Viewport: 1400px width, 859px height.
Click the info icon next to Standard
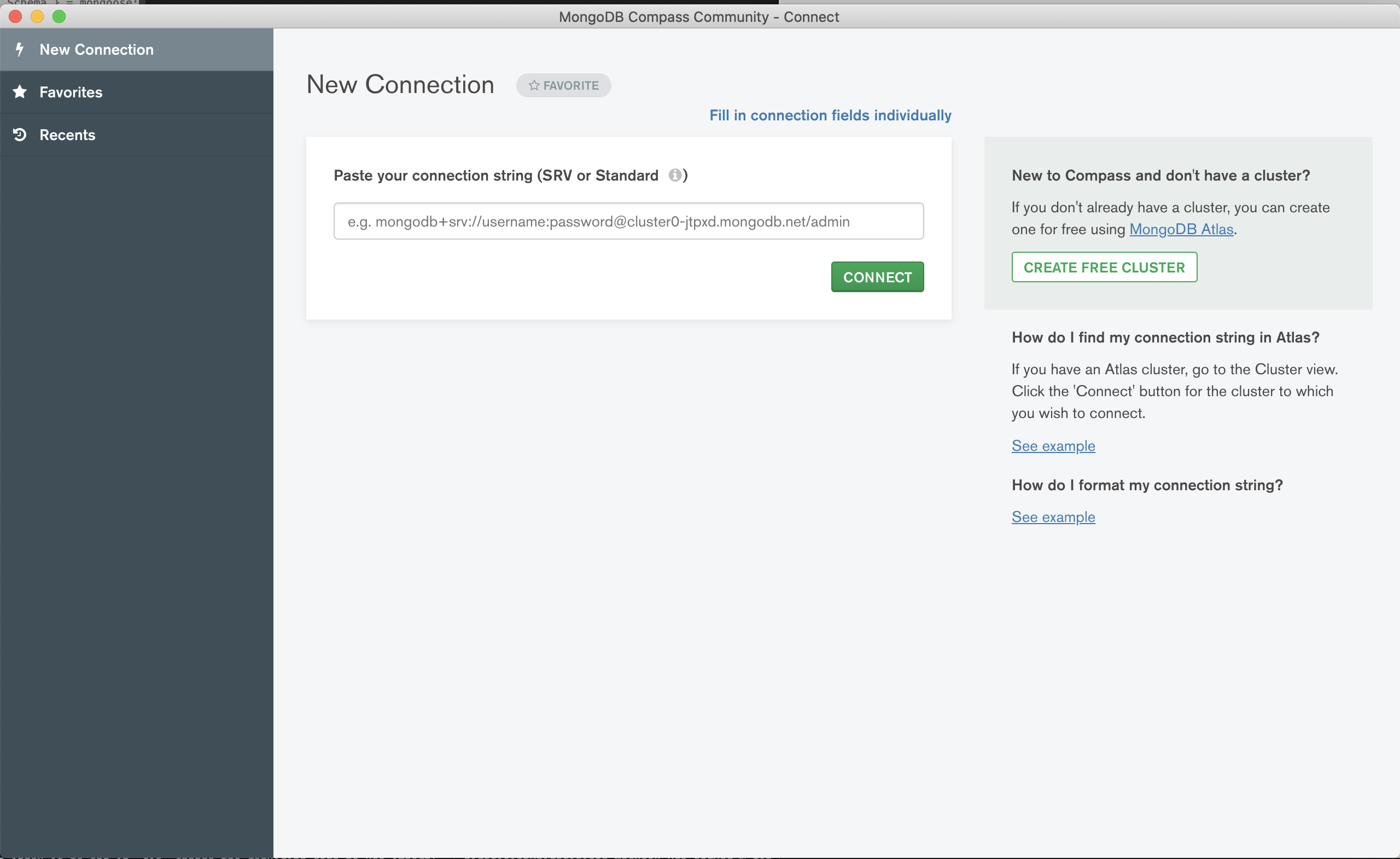pos(674,175)
